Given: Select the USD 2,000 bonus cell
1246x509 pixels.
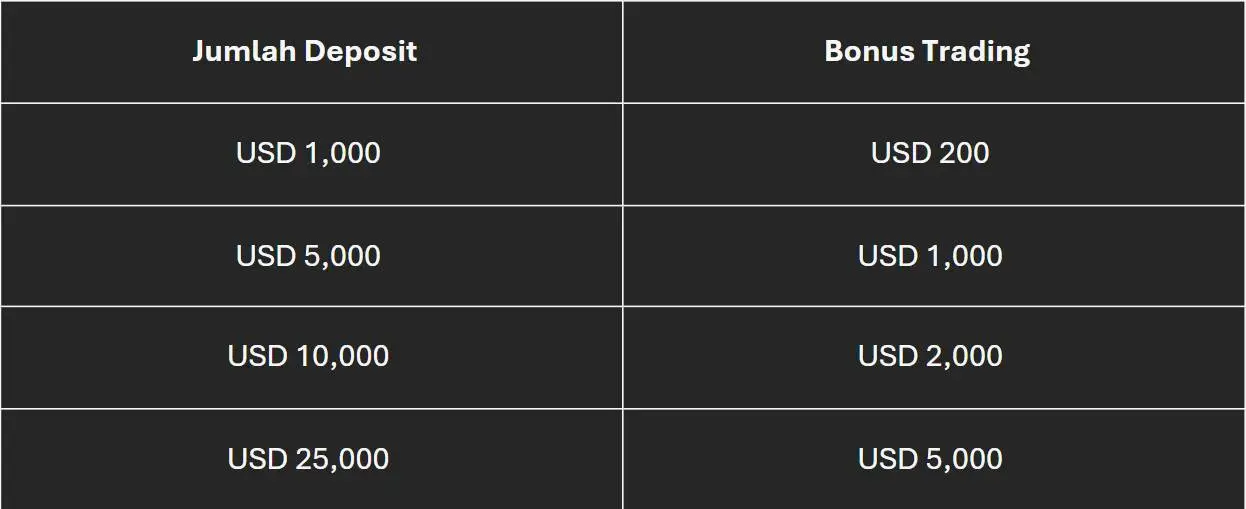Looking at the screenshot, I should pos(934,357).
